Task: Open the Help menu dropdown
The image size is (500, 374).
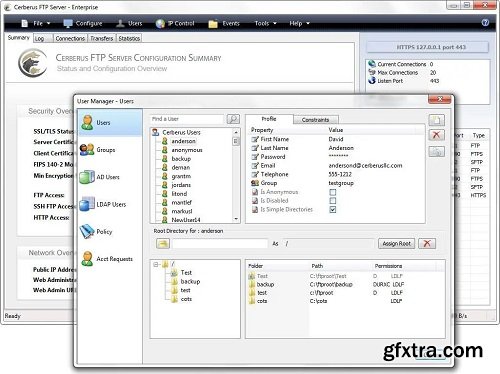Action: 299,23
